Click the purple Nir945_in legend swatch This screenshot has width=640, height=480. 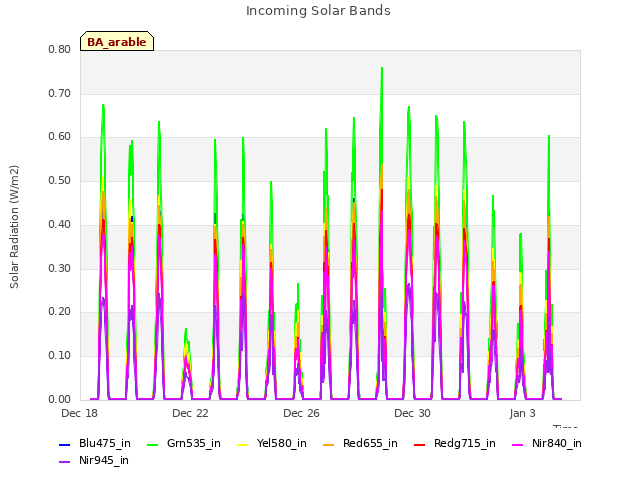pos(64,462)
